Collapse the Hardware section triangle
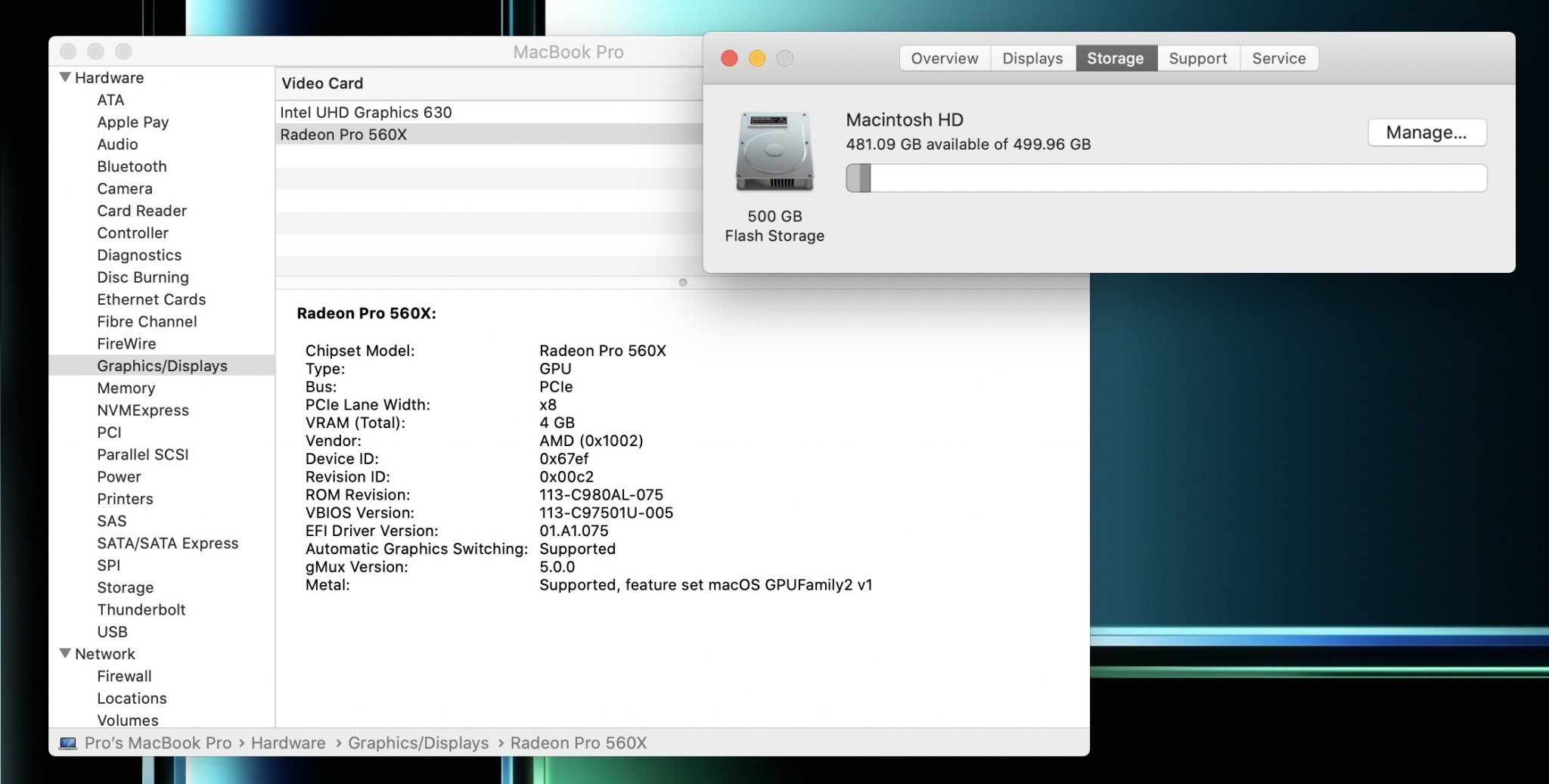The width and height of the screenshot is (1549, 784). click(65, 77)
